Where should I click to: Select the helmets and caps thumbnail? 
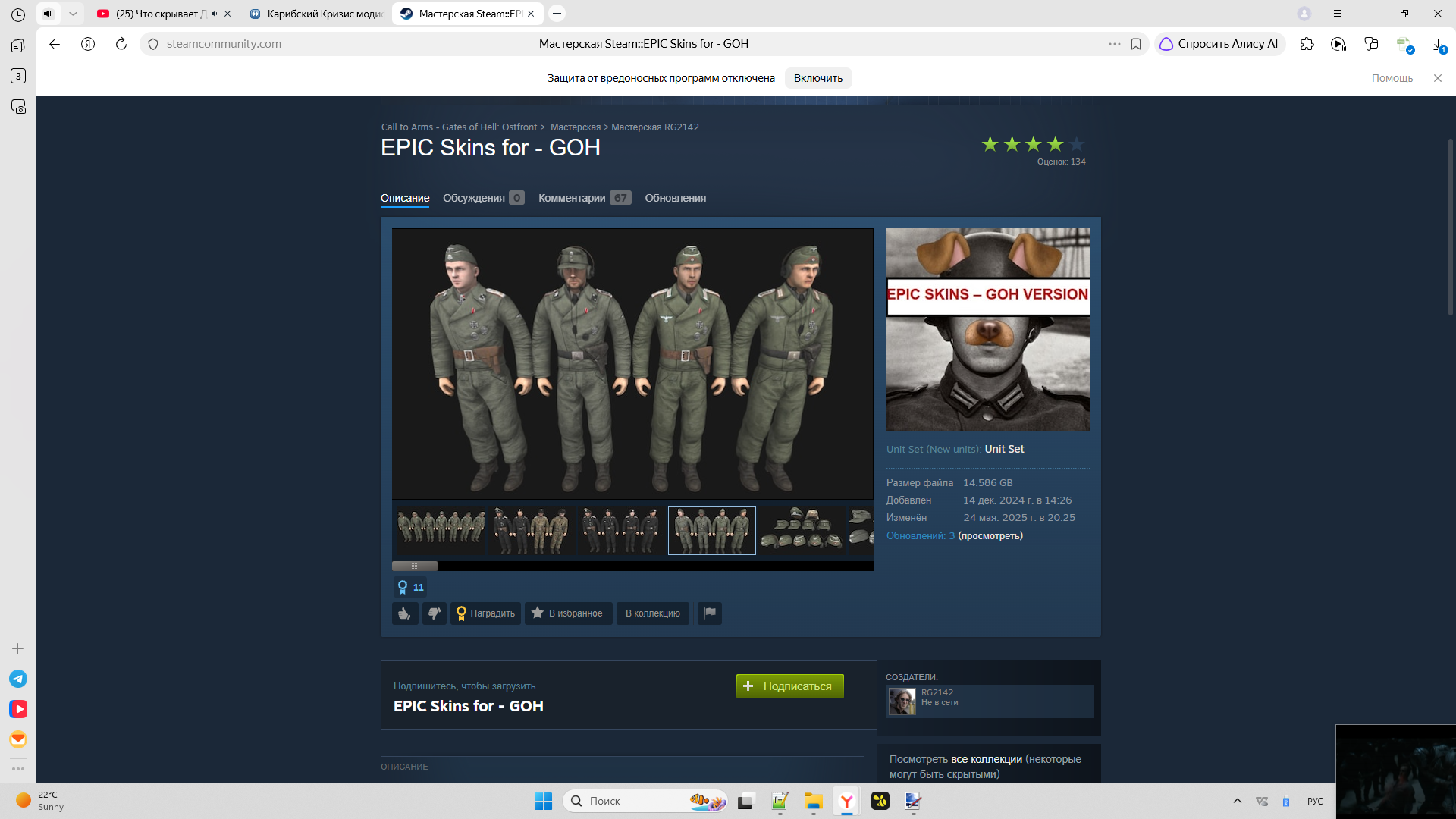click(x=802, y=530)
